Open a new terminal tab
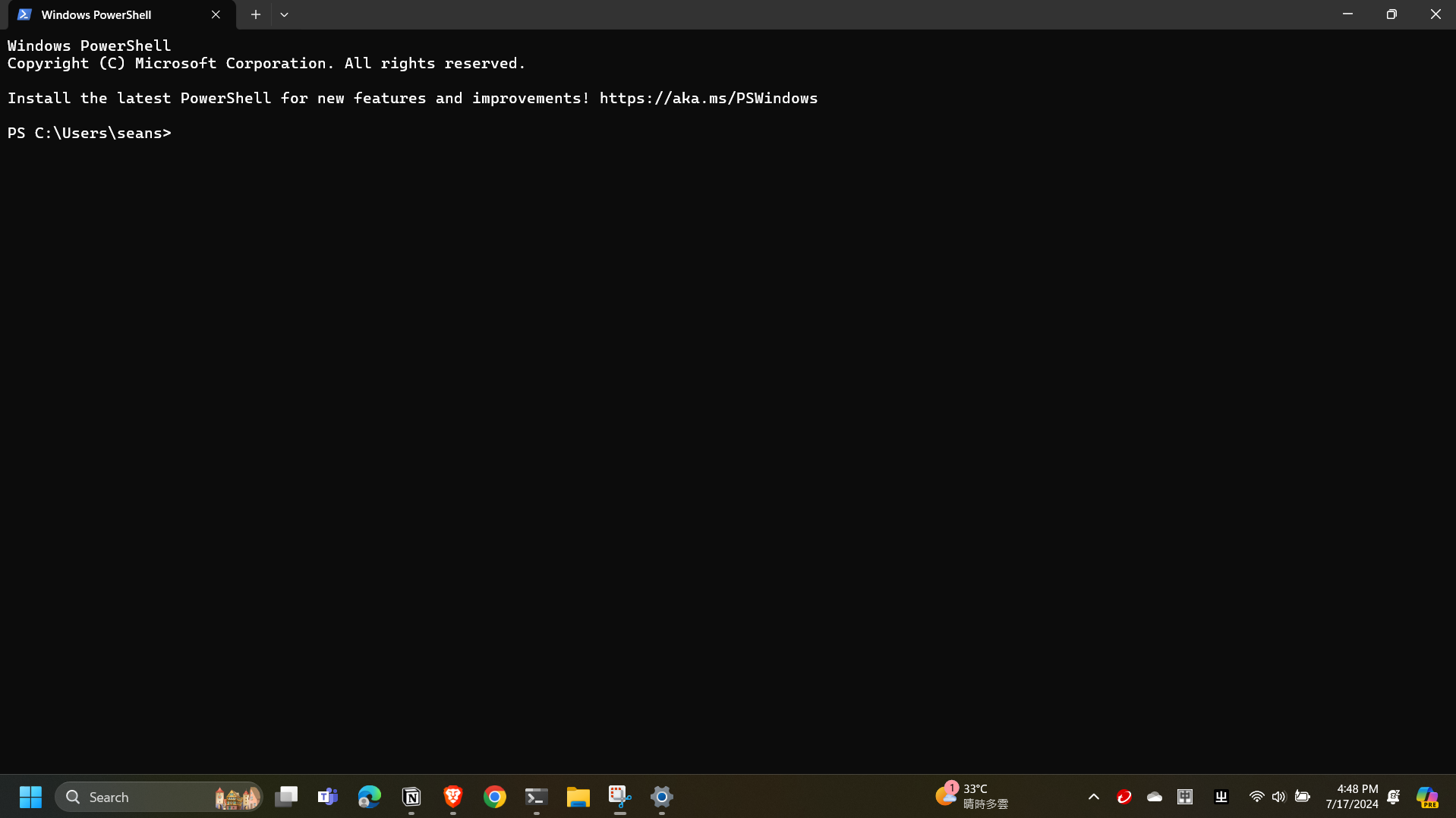The width and height of the screenshot is (1456, 818). tap(256, 14)
